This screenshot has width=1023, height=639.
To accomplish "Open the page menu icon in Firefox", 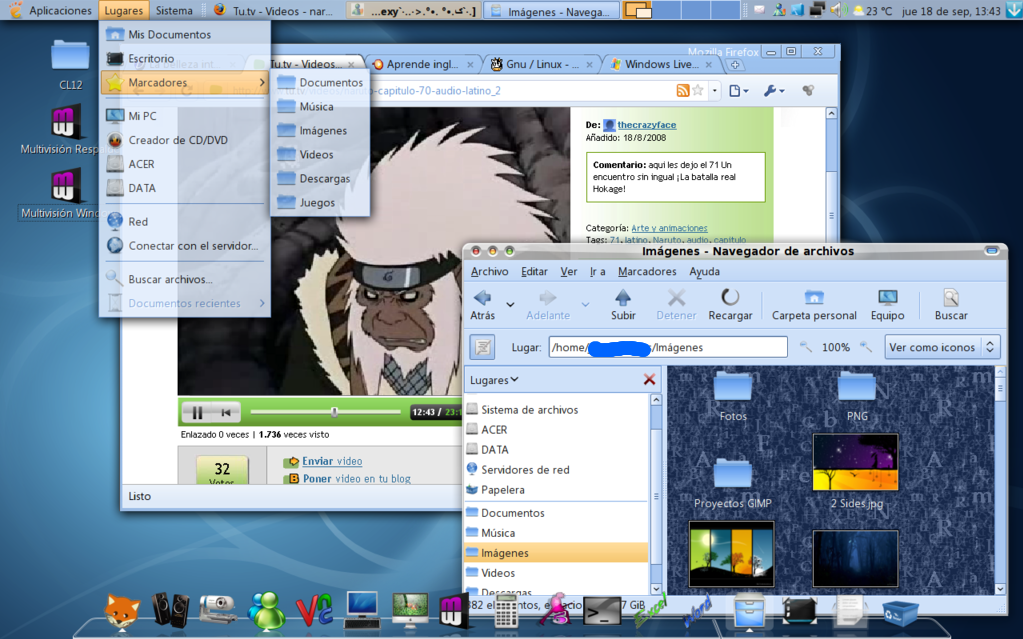I will click(x=738, y=91).
